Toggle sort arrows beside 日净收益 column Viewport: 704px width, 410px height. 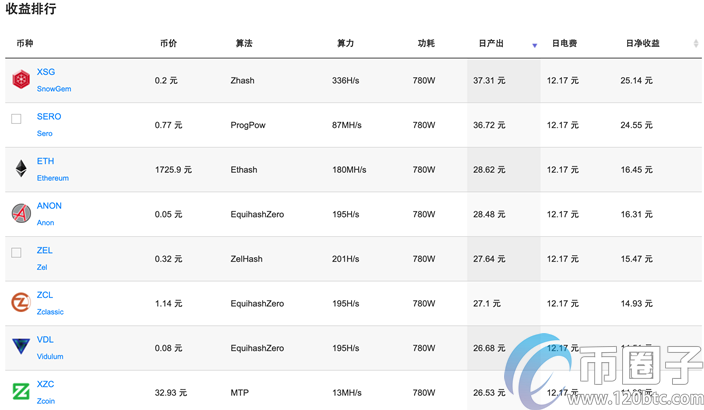(696, 44)
